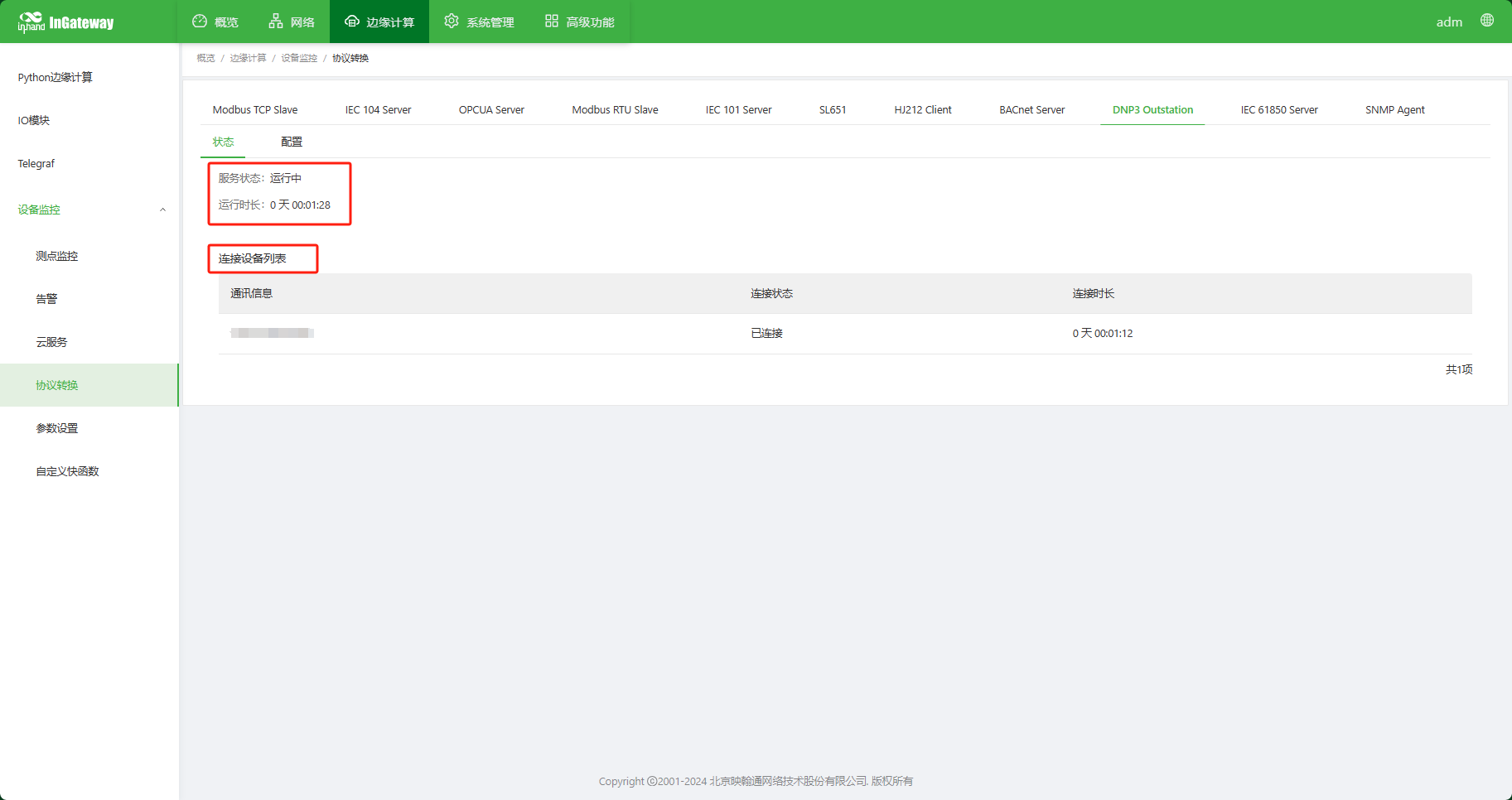Open 测点监控 in the sidebar
The height and width of the screenshot is (800, 1512).
click(x=56, y=256)
